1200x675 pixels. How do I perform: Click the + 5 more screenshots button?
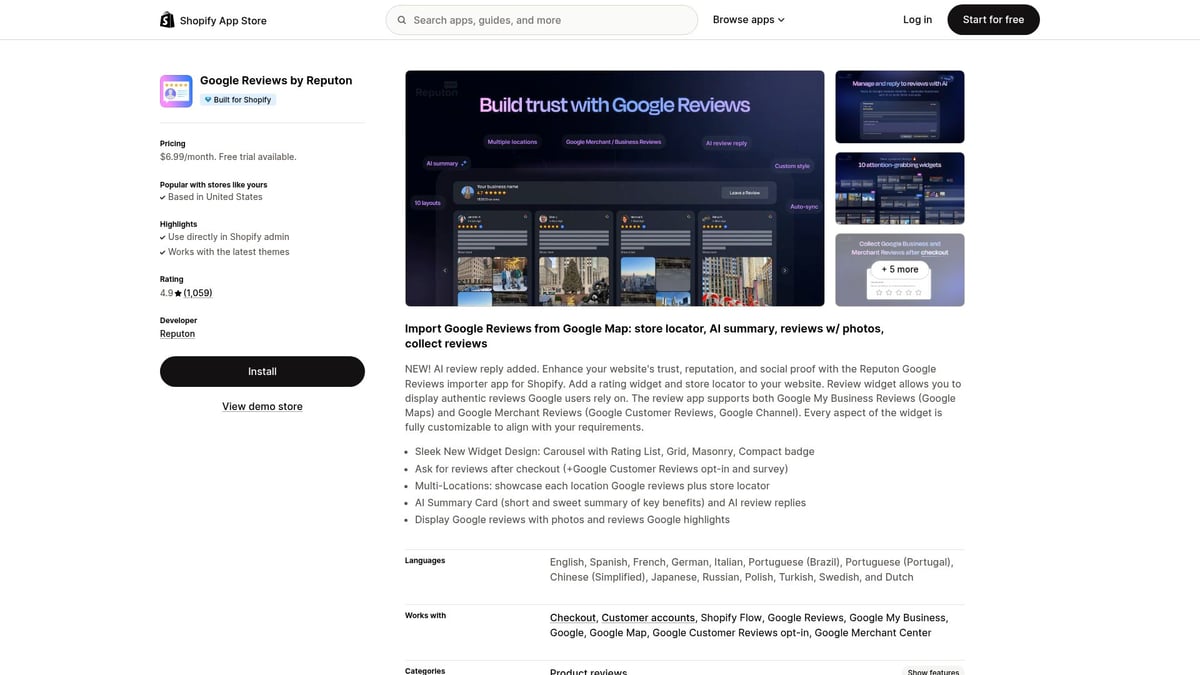(900, 269)
